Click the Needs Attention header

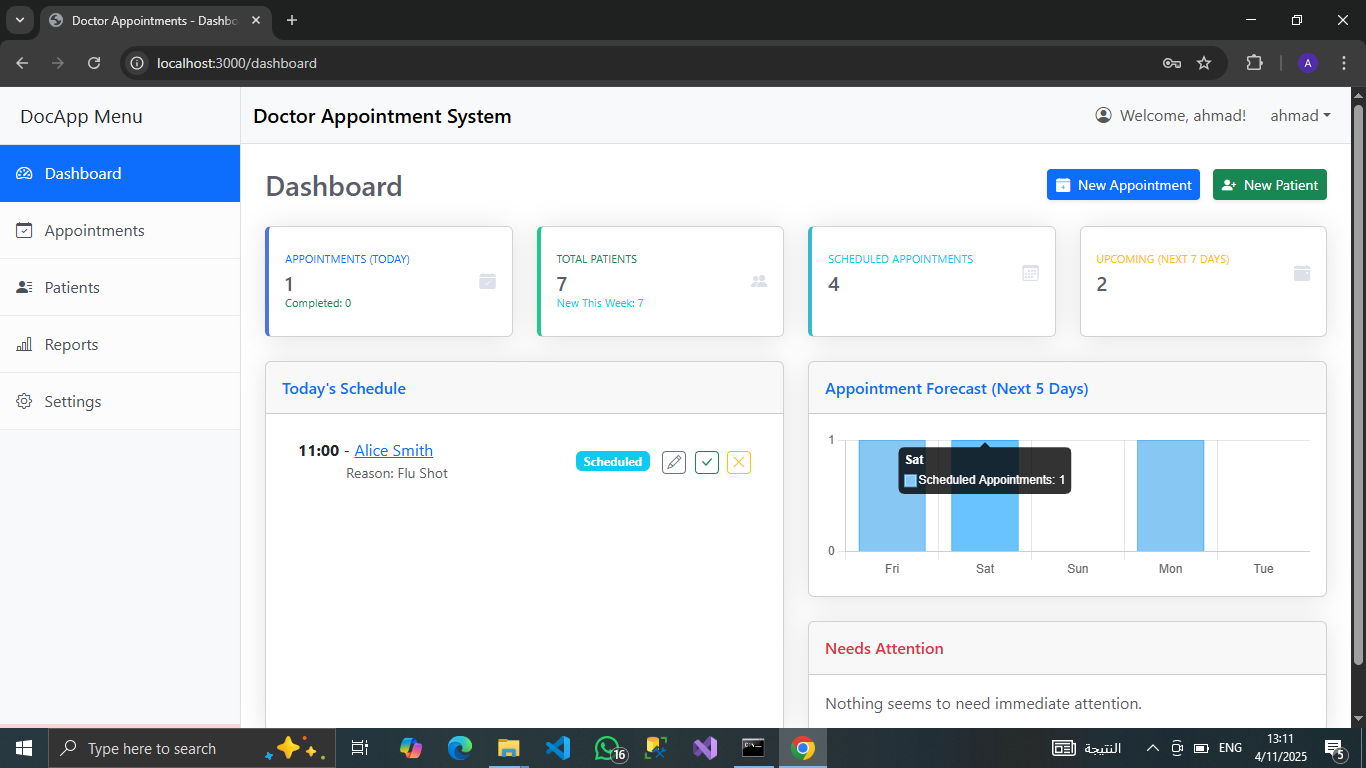1067,648
